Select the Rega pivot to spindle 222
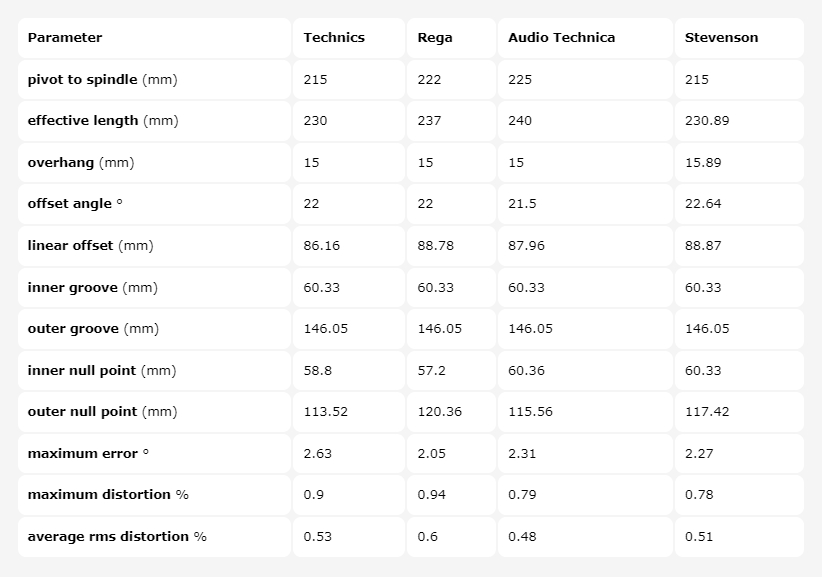The height and width of the screenshot is (577, 822). coord(429,79)
